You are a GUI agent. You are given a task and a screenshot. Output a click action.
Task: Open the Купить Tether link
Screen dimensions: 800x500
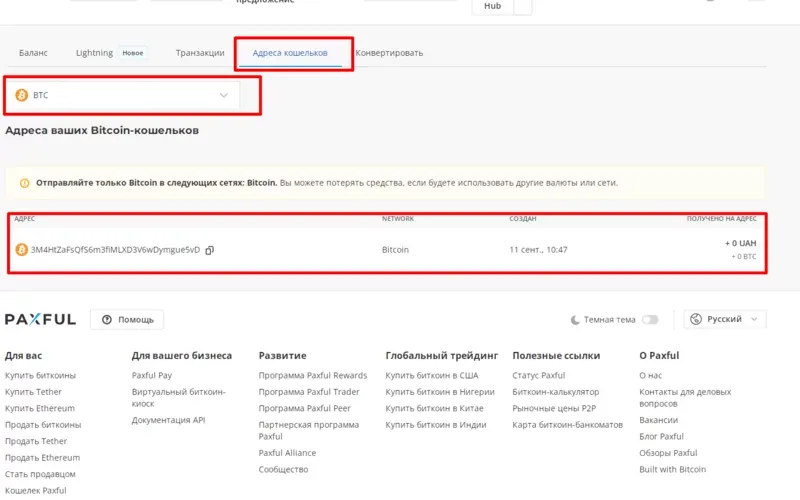[33, 392]
